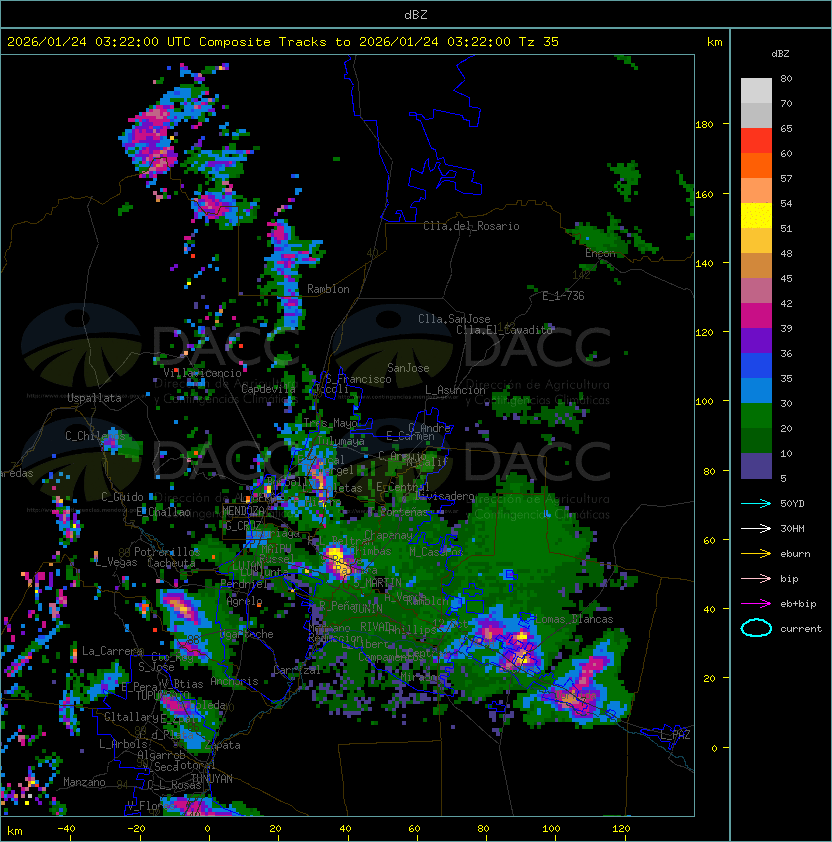Pick the magenta swatch above 39
This screenshot has width=832, height=842.
click(756, 315)
